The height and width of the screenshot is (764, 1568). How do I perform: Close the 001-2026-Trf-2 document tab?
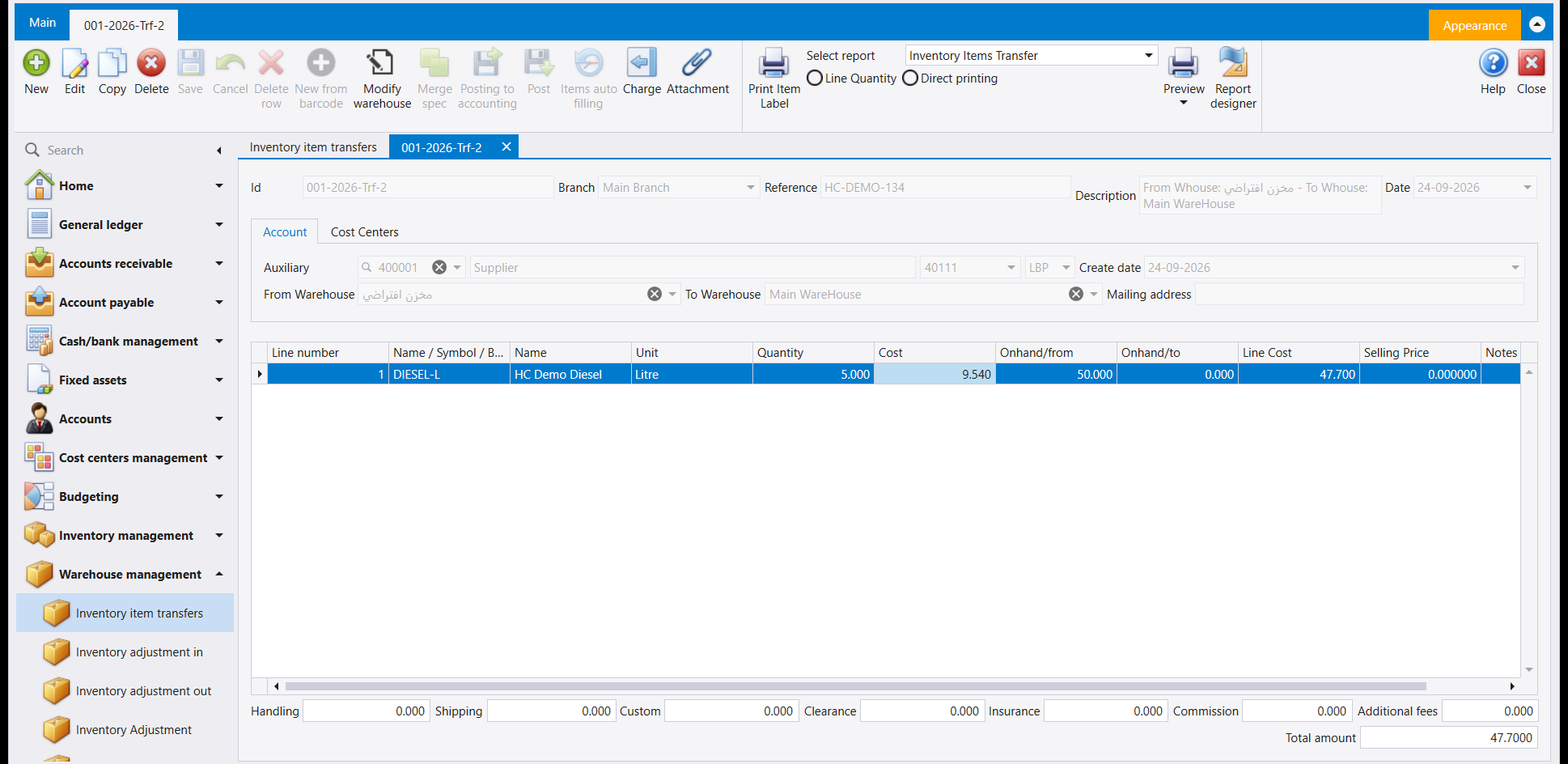point(506,146)
